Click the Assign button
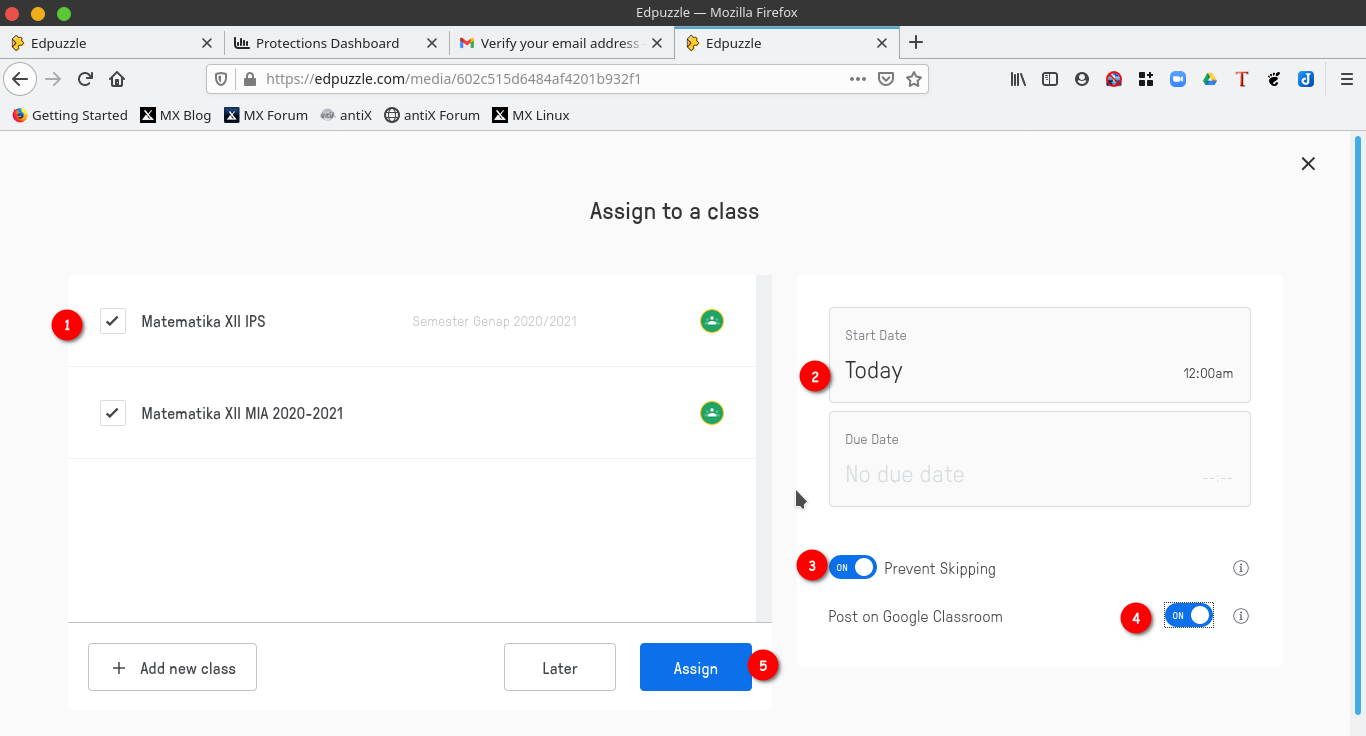The width and height of the screenshot is (1366, 736). tap(695, 667)
